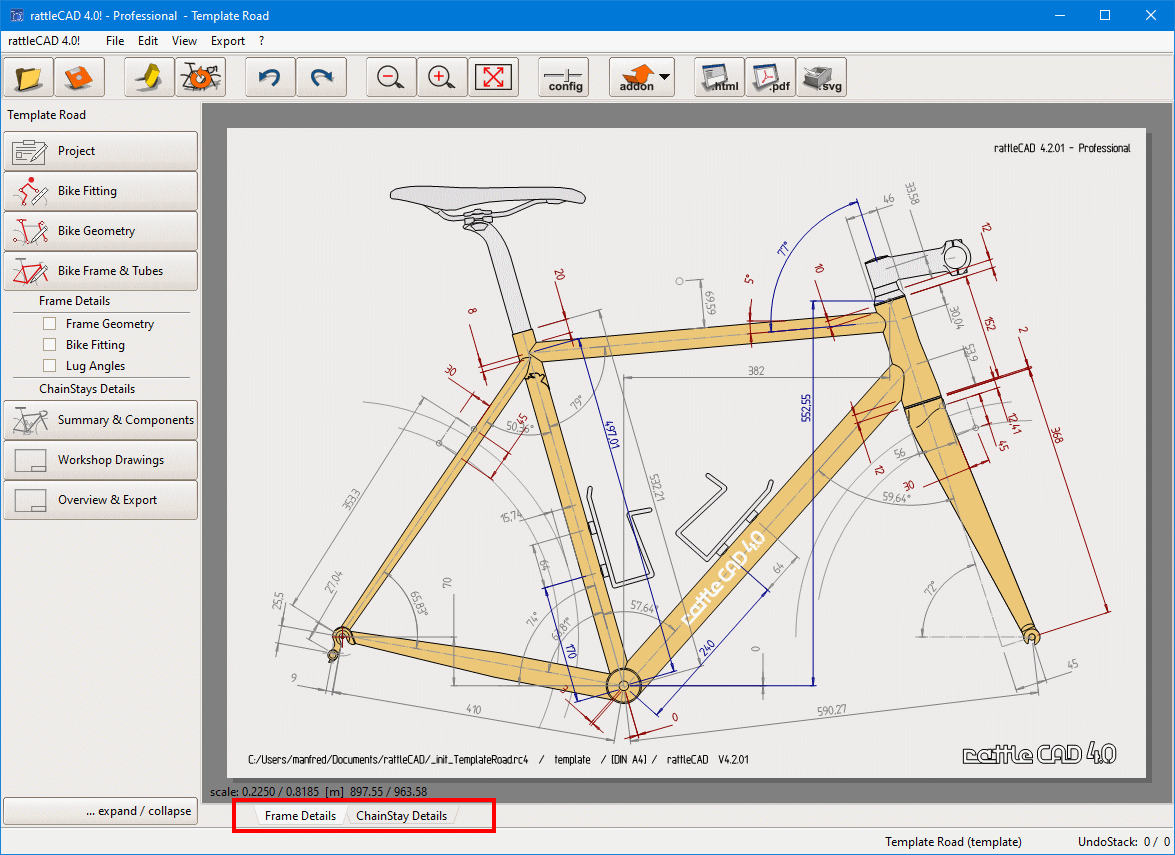This screenshot has width=1175, height=855.
Task: Open the Overview & Export section
Action: pyautogui.click(x=100, y=500)
